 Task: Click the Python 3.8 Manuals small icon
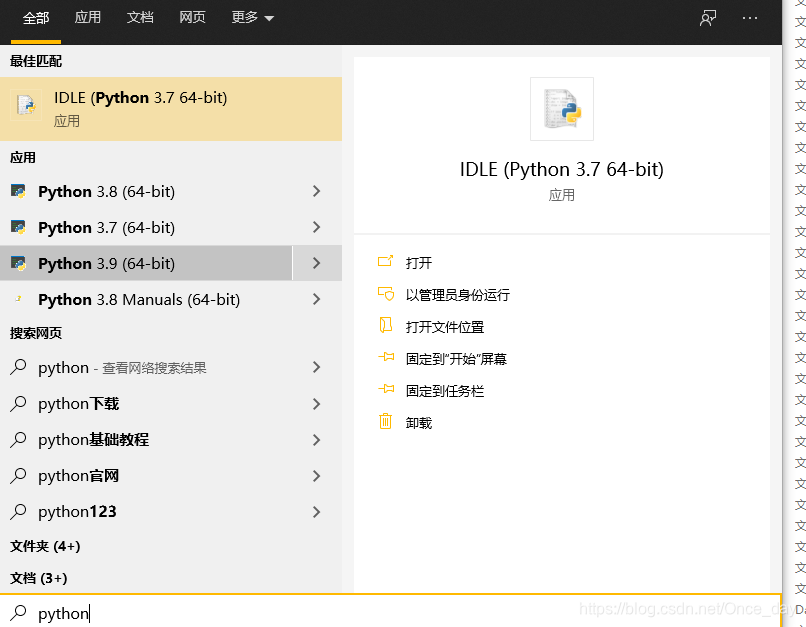[19, 298]
